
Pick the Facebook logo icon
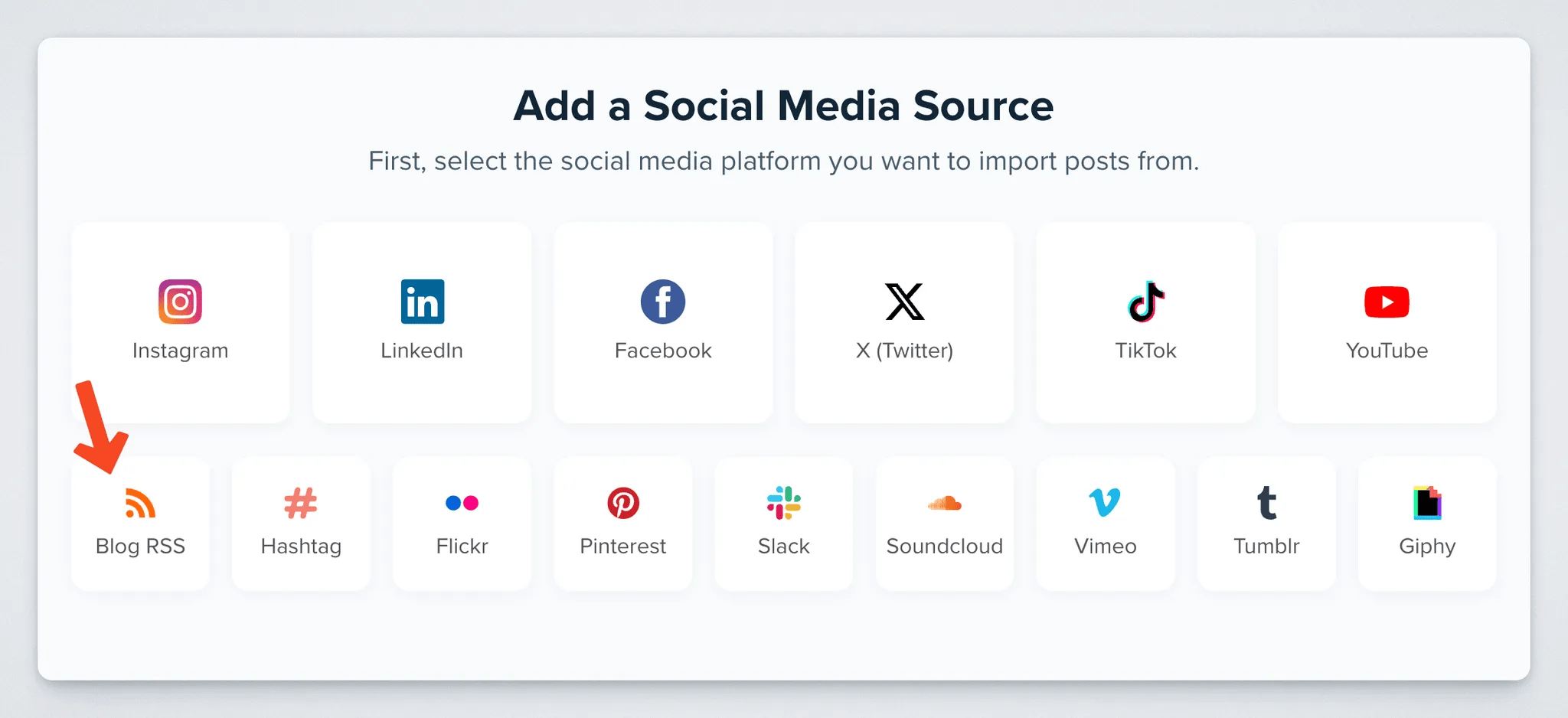click(x=663, y=302)
